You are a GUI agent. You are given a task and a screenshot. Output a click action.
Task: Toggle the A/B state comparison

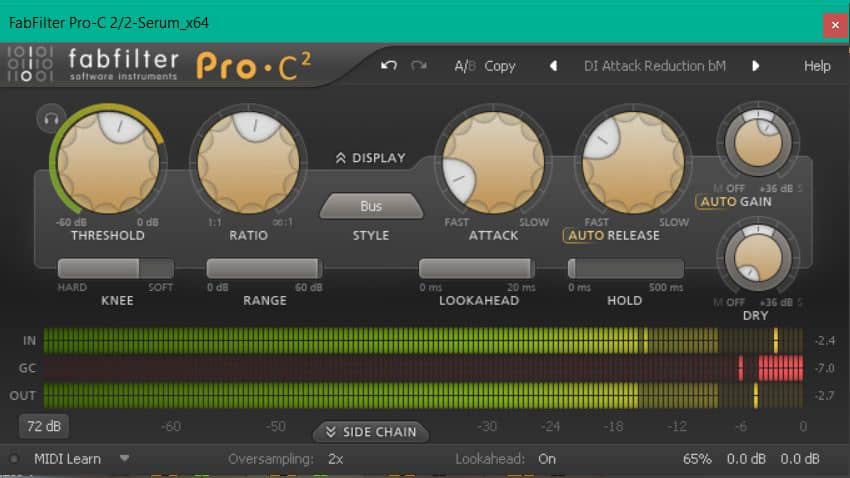(x=464, y=66)
